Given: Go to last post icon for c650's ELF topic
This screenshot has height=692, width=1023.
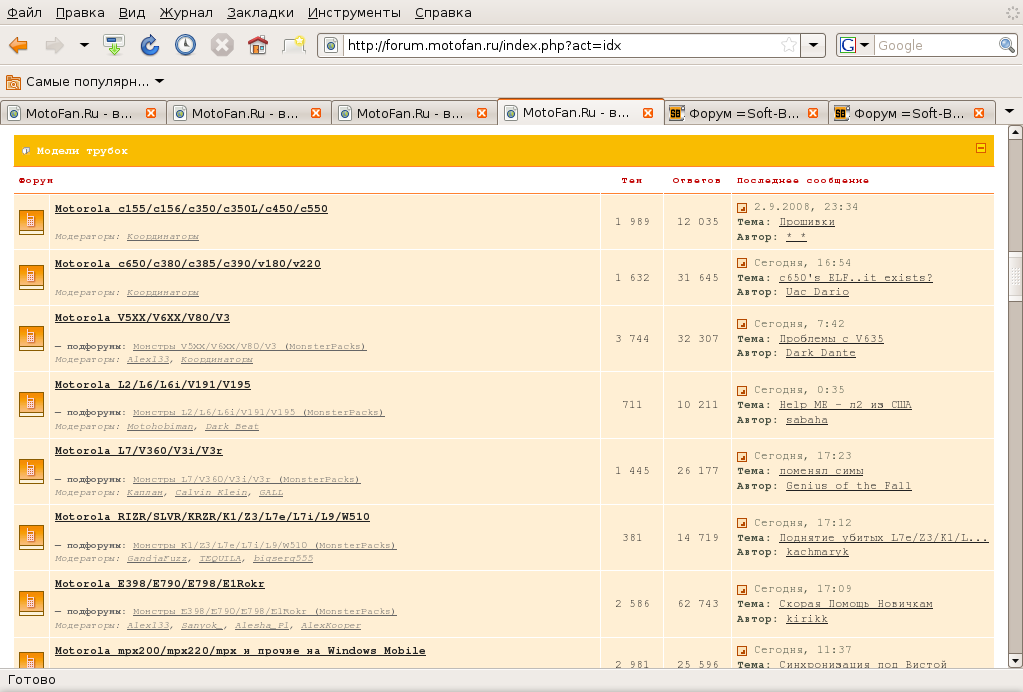Looking at the screenshot, I should pyautogui.click(x=742, y=263).
